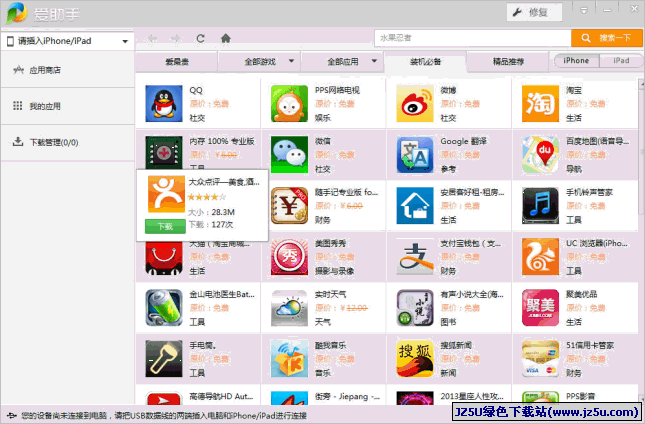This screenshot has height=424, width=645.
Task: Click the ¥6.00 price of 内存 100% 专业版
Action: 226,155
